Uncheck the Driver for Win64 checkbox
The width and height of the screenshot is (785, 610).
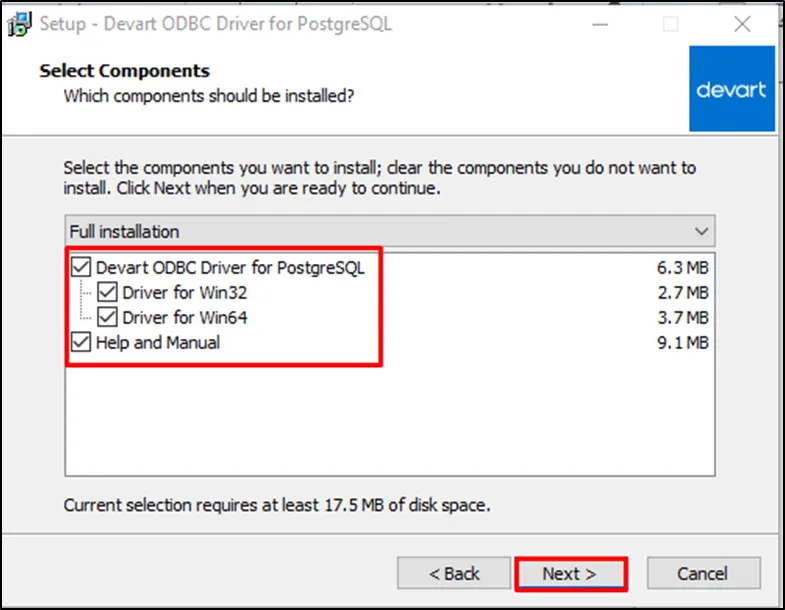(x=108, y=318)
